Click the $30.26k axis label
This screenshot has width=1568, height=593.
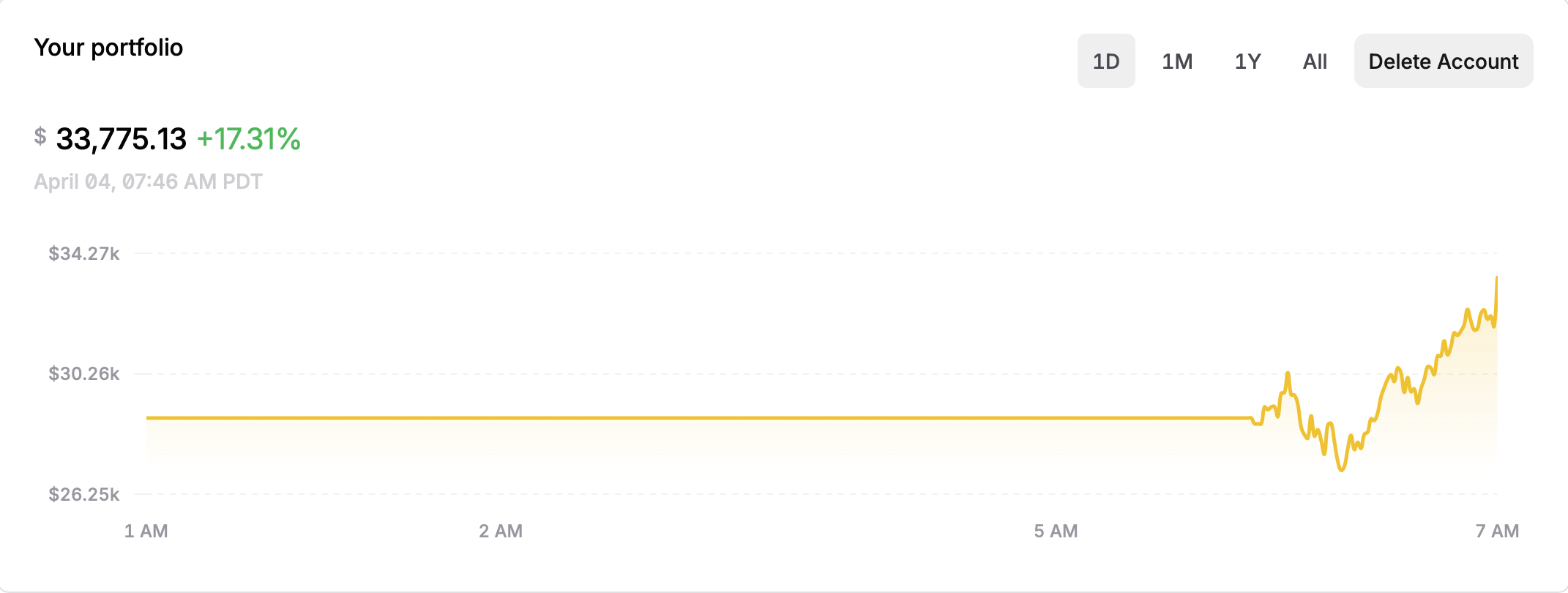pyautogui.click(x=84, y=373)
